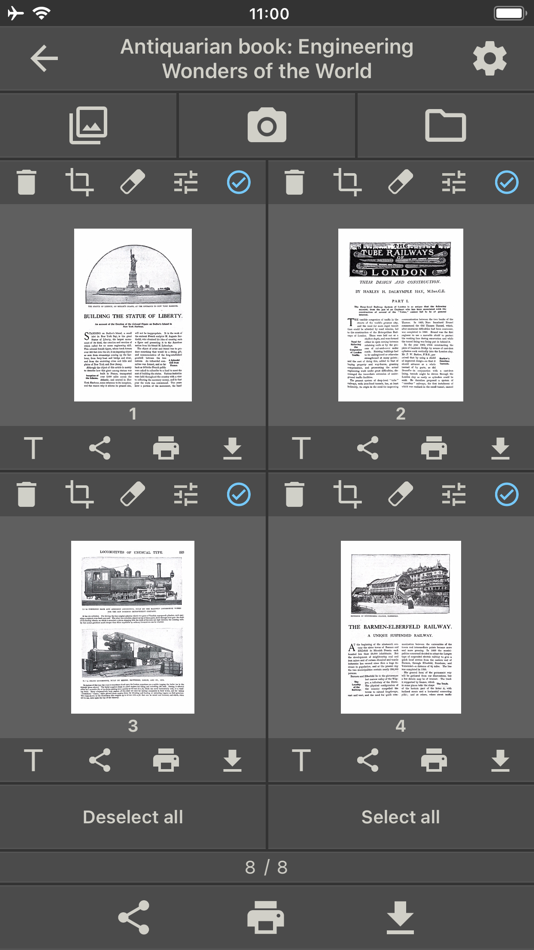534x950 pixels.
Task: Go back with the arrow icon
Action: 44,59
